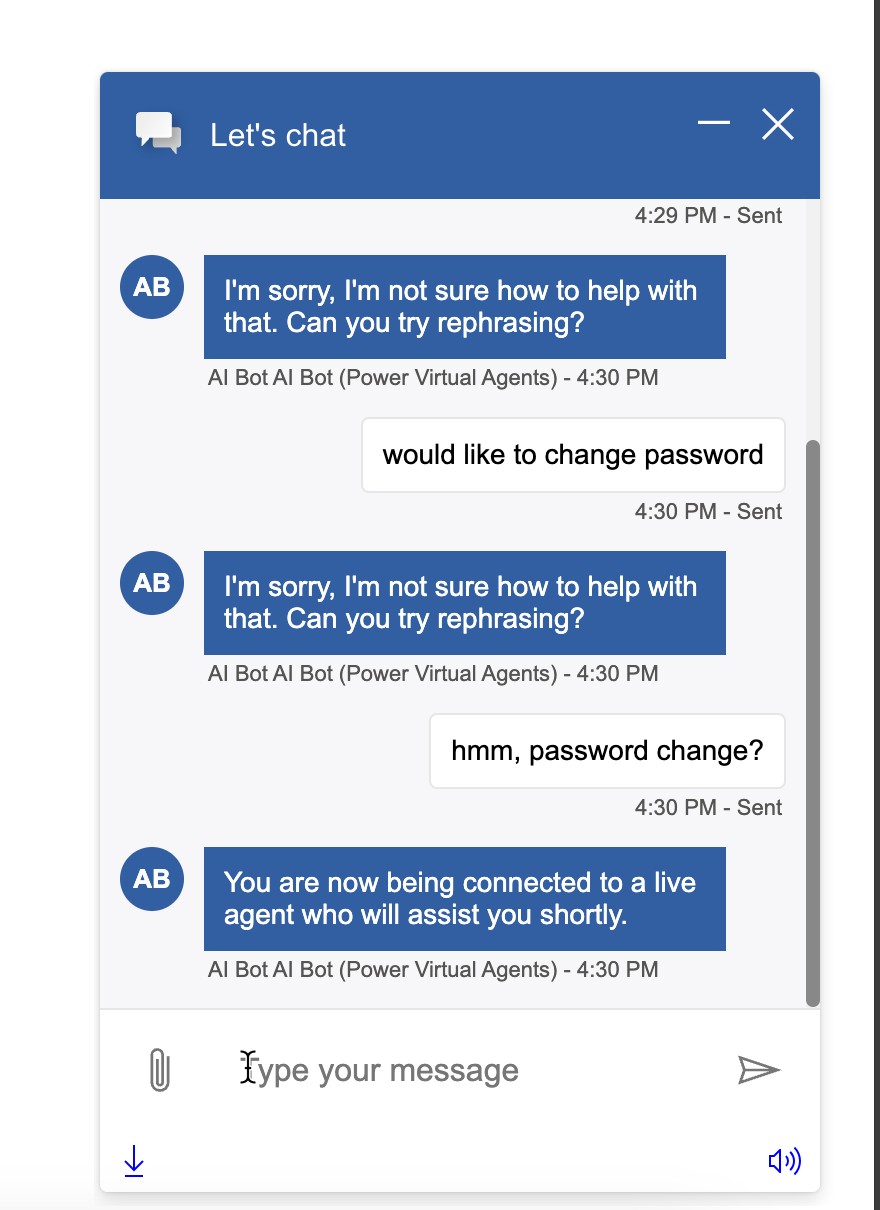Minimize the Let's chat window
The width and height of the screenshot is (880, 1210).
point(714,123)
